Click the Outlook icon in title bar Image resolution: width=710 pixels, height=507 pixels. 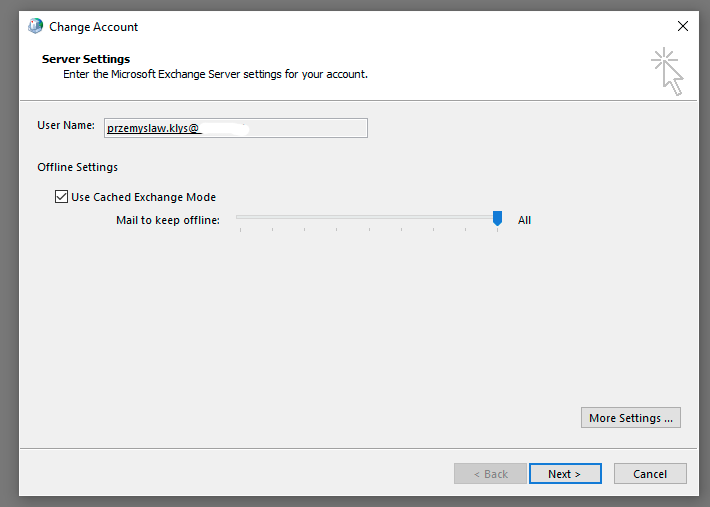pos(36,26)
